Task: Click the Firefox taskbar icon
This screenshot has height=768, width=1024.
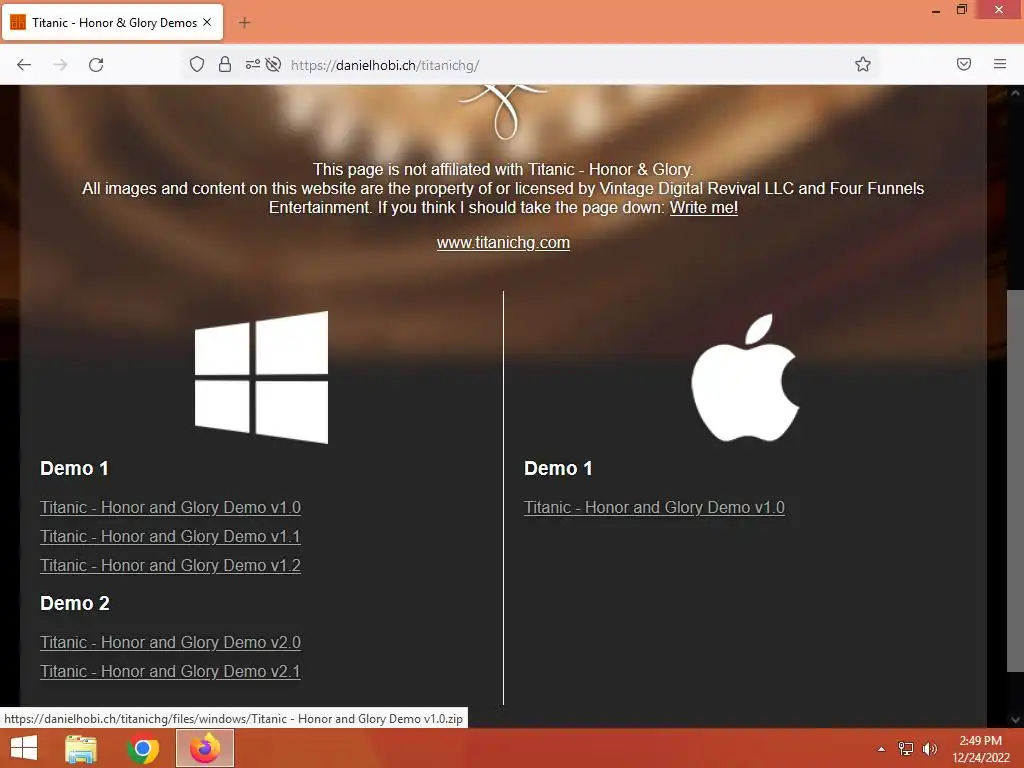Action: [205, 748]
